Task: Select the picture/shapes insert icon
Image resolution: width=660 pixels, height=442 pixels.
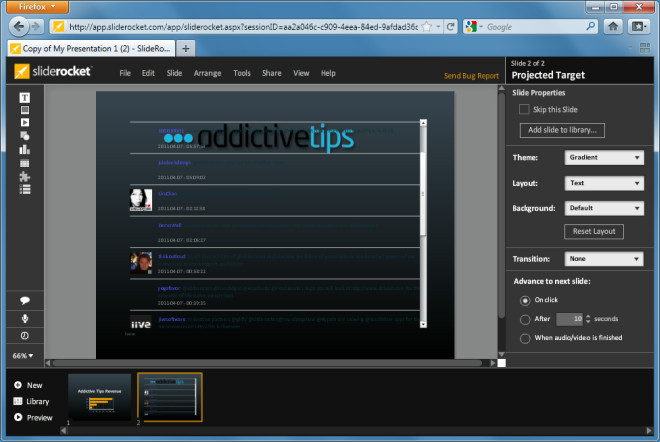Action: pyautogui.click(x=25, y=136)
